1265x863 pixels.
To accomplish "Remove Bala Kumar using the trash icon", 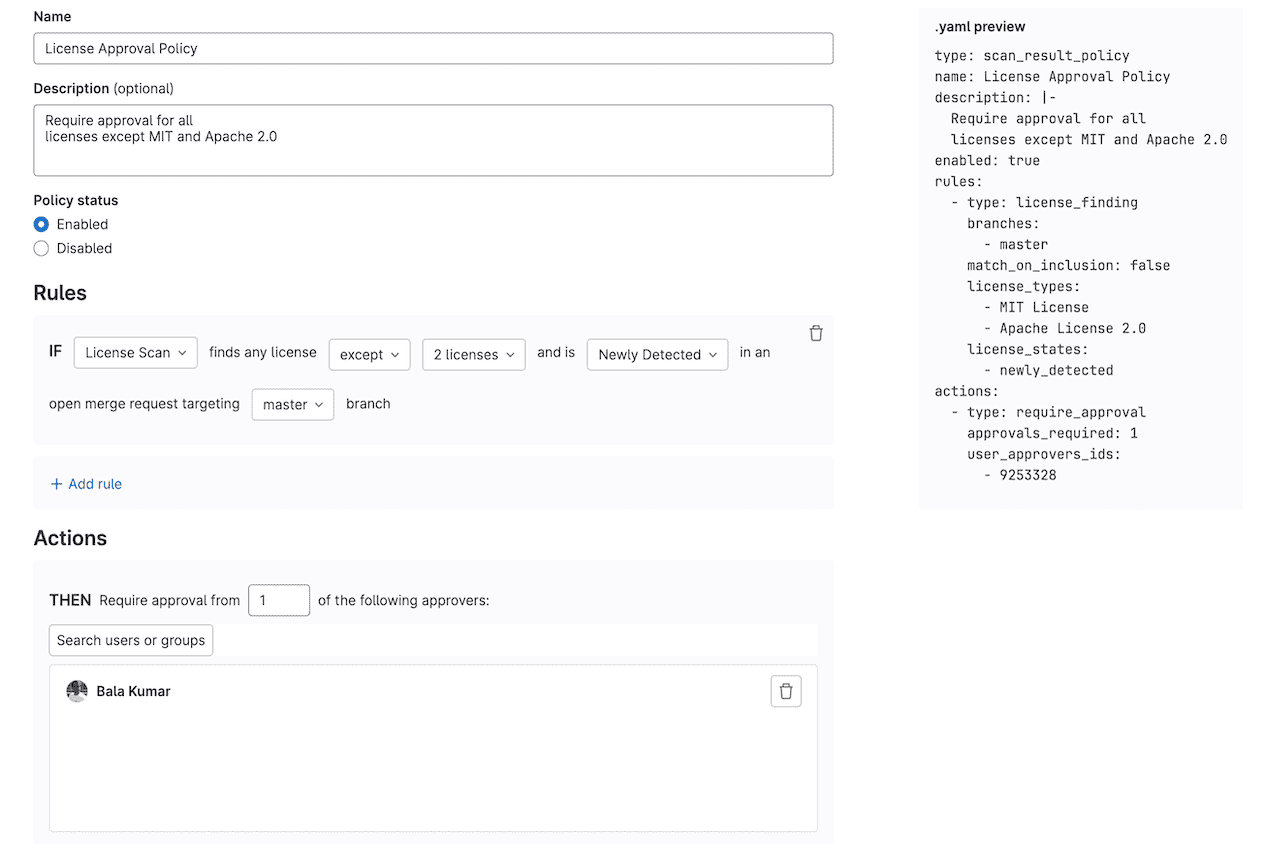I will click(x=786, y=692).
